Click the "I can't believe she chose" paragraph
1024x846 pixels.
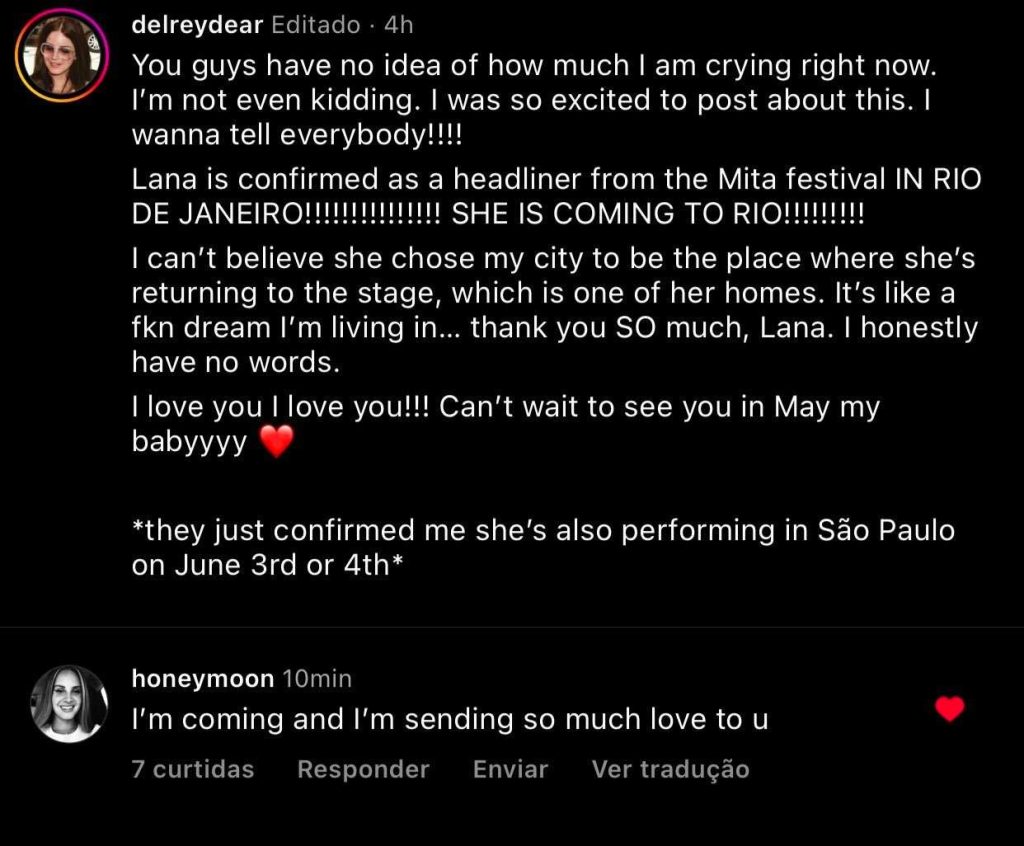[554, 310]
